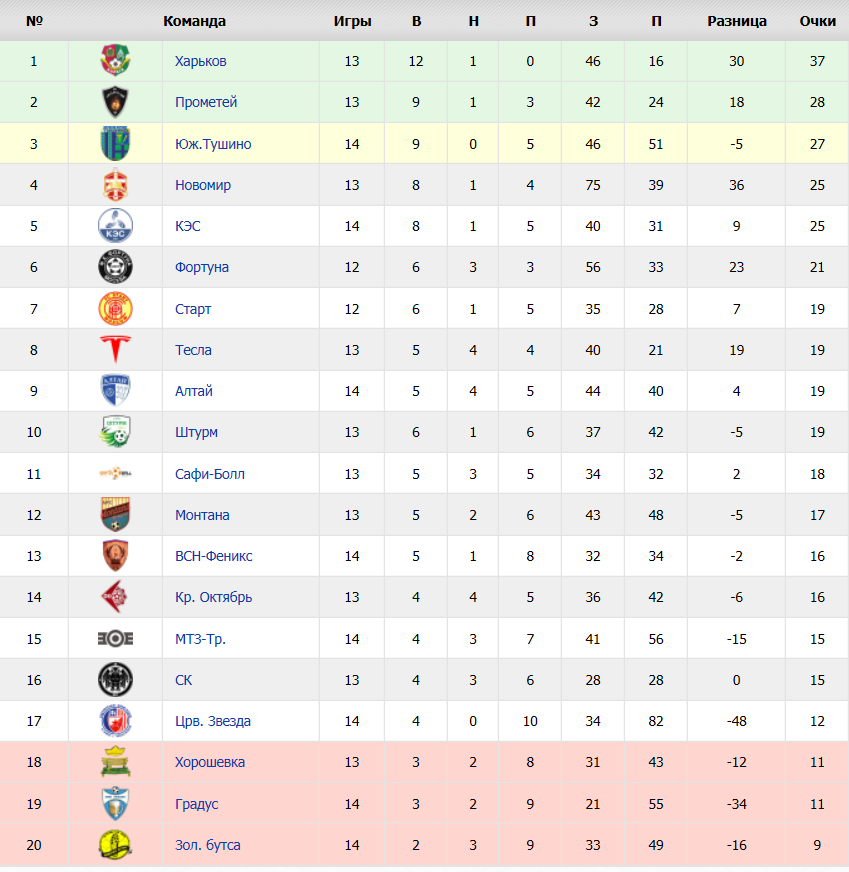Image resolution: width=849 pixels, height=872 pixels.
Task: Open the Новомир team link
Action: click(203, 185)
